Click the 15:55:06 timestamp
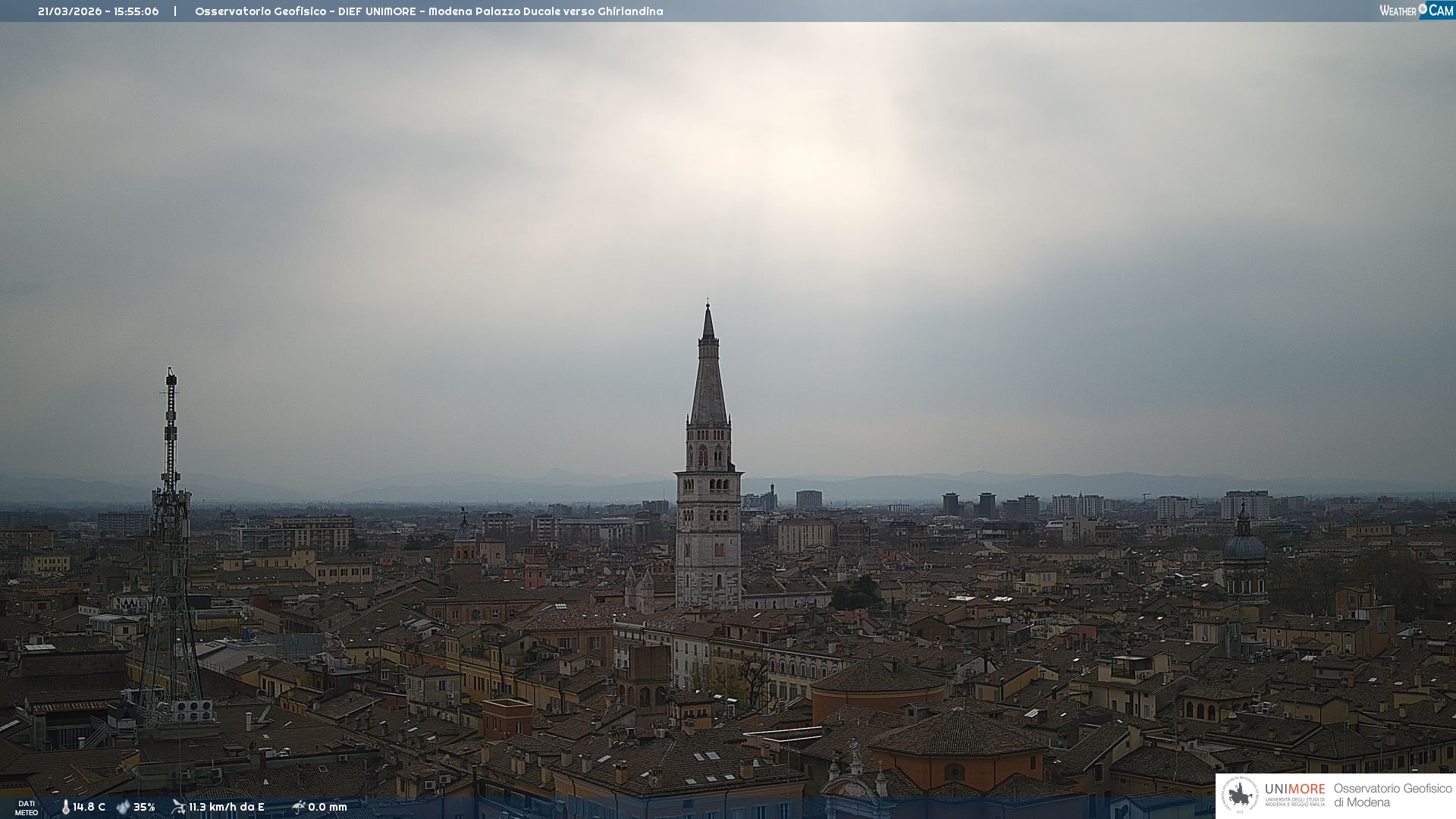Screen dimensions: 1456x819 pyautogui.click(x=136, y=11)
